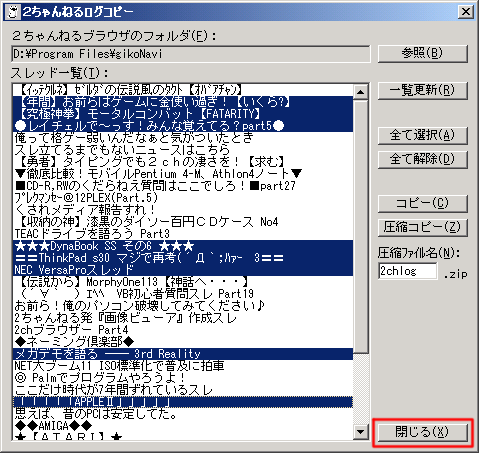This screenshot has width=479, height=453.
Task: Click the 圧縮コピー(Z) compressed copy button
Action: (x=423, y=227)
